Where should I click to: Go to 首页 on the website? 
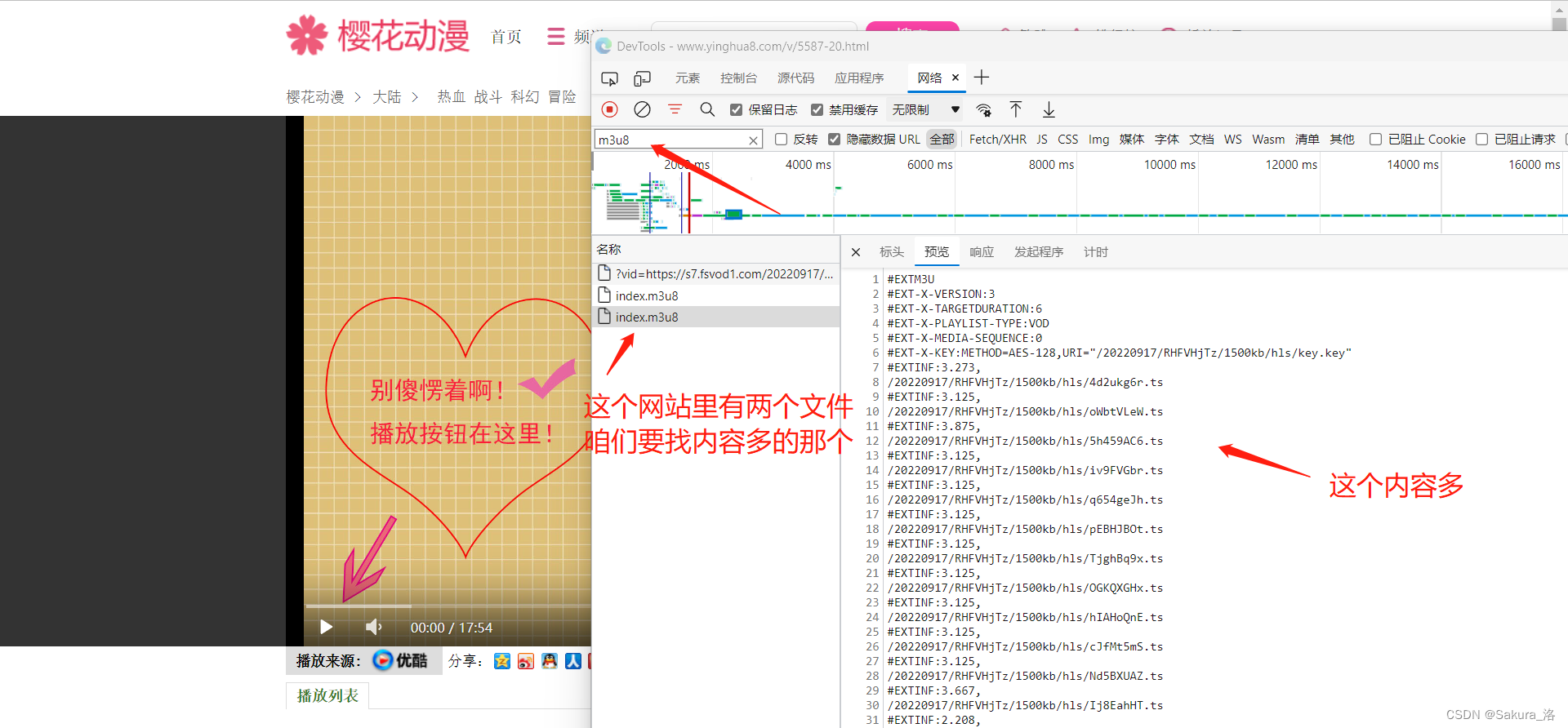click(506, 37)
